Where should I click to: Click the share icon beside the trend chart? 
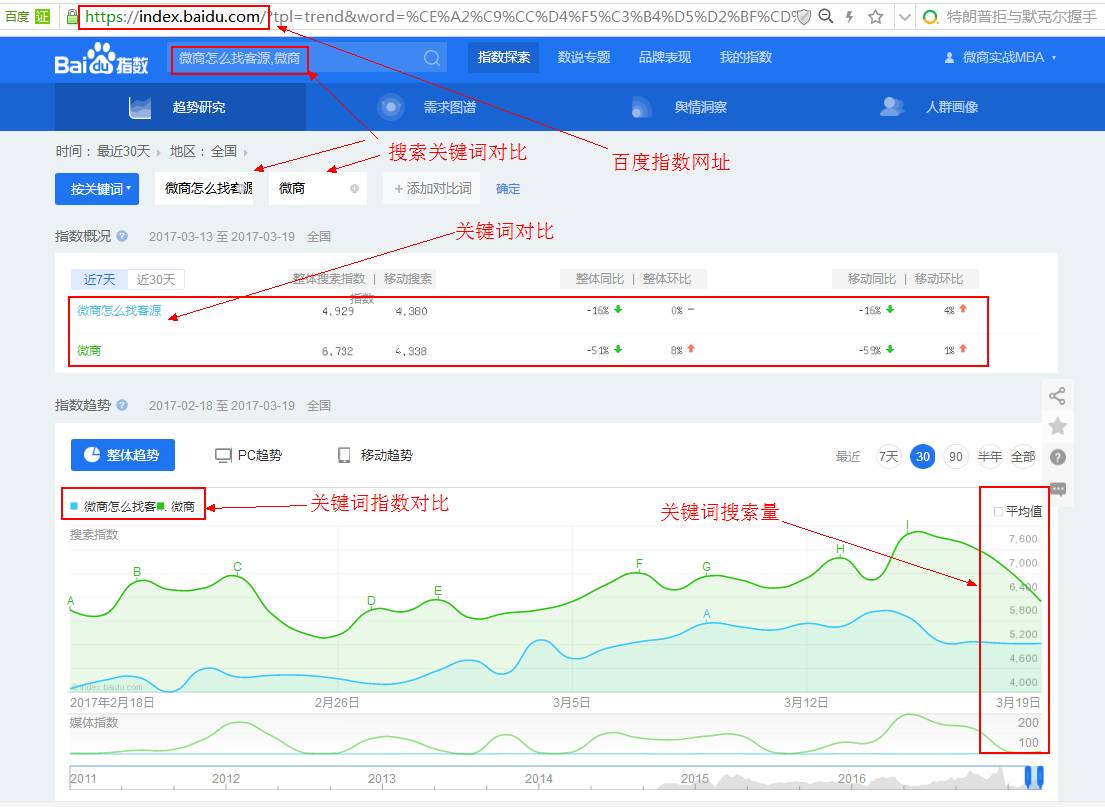tap(1058, 396)
